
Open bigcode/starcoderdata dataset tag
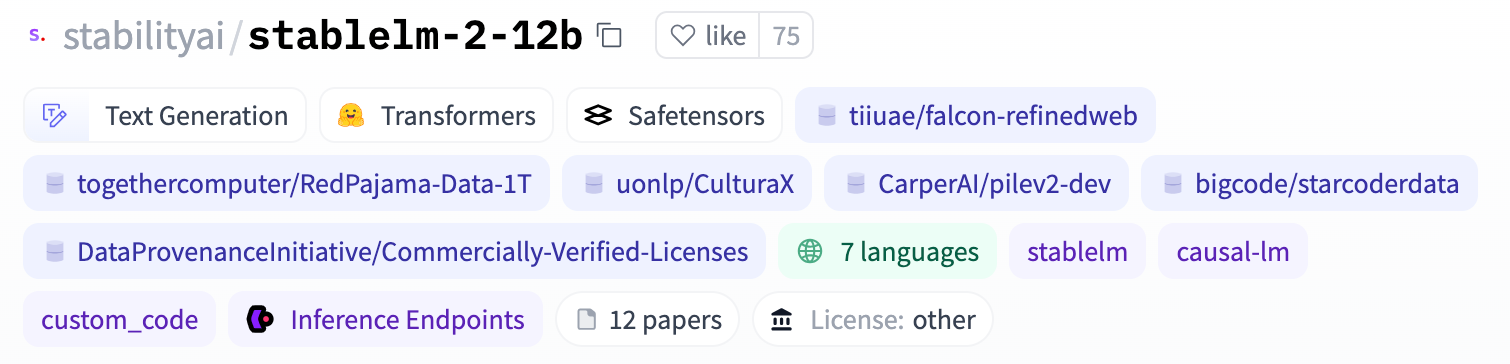click(1309, 184)
